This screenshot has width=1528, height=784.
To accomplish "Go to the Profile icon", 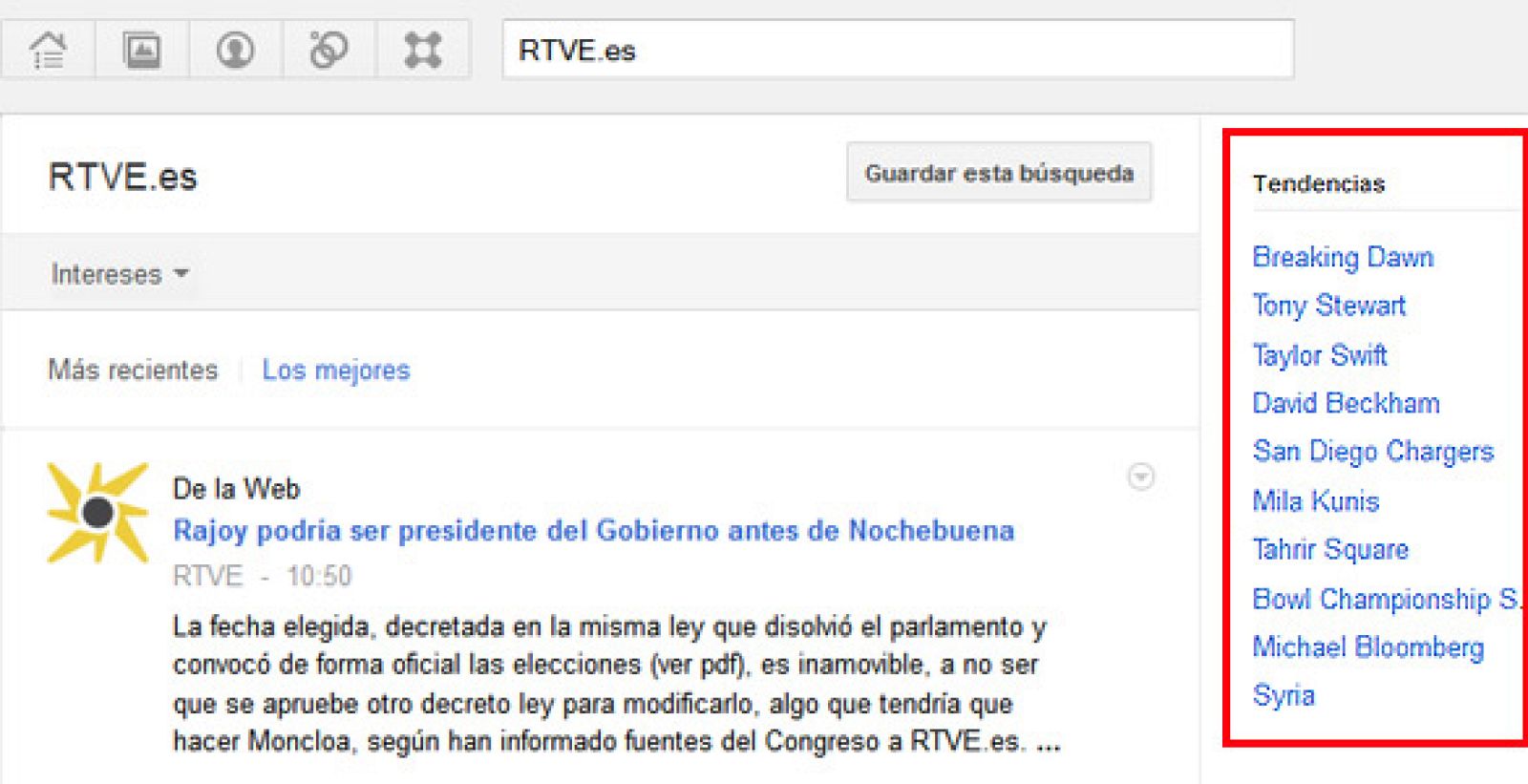I will click(235, 50).
